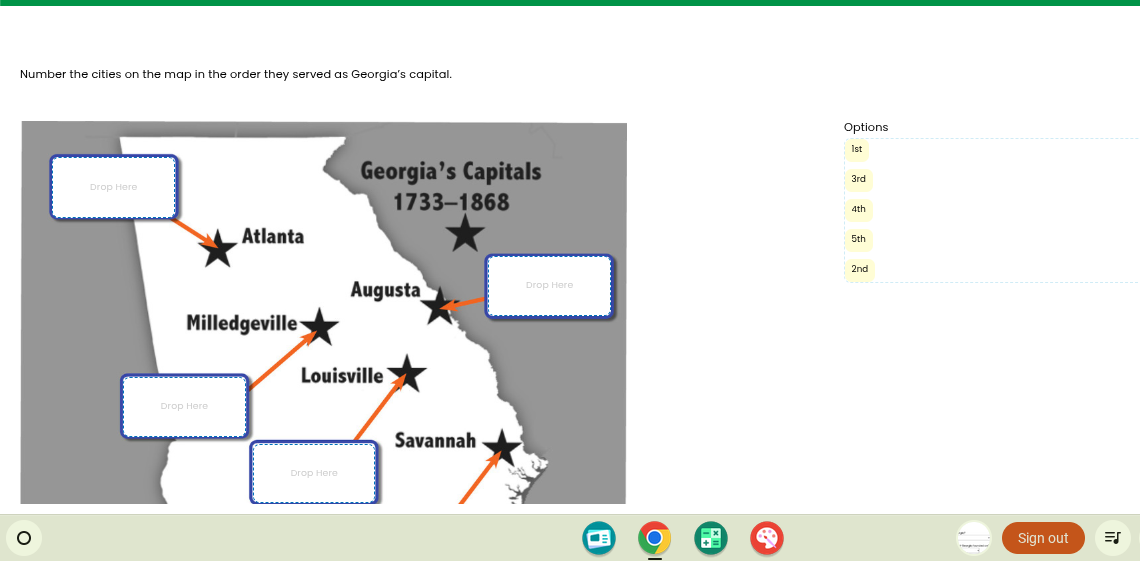Launch the paint palette app icon
This screenshot has height=561, width=1140.
click(x=766, y=538)
